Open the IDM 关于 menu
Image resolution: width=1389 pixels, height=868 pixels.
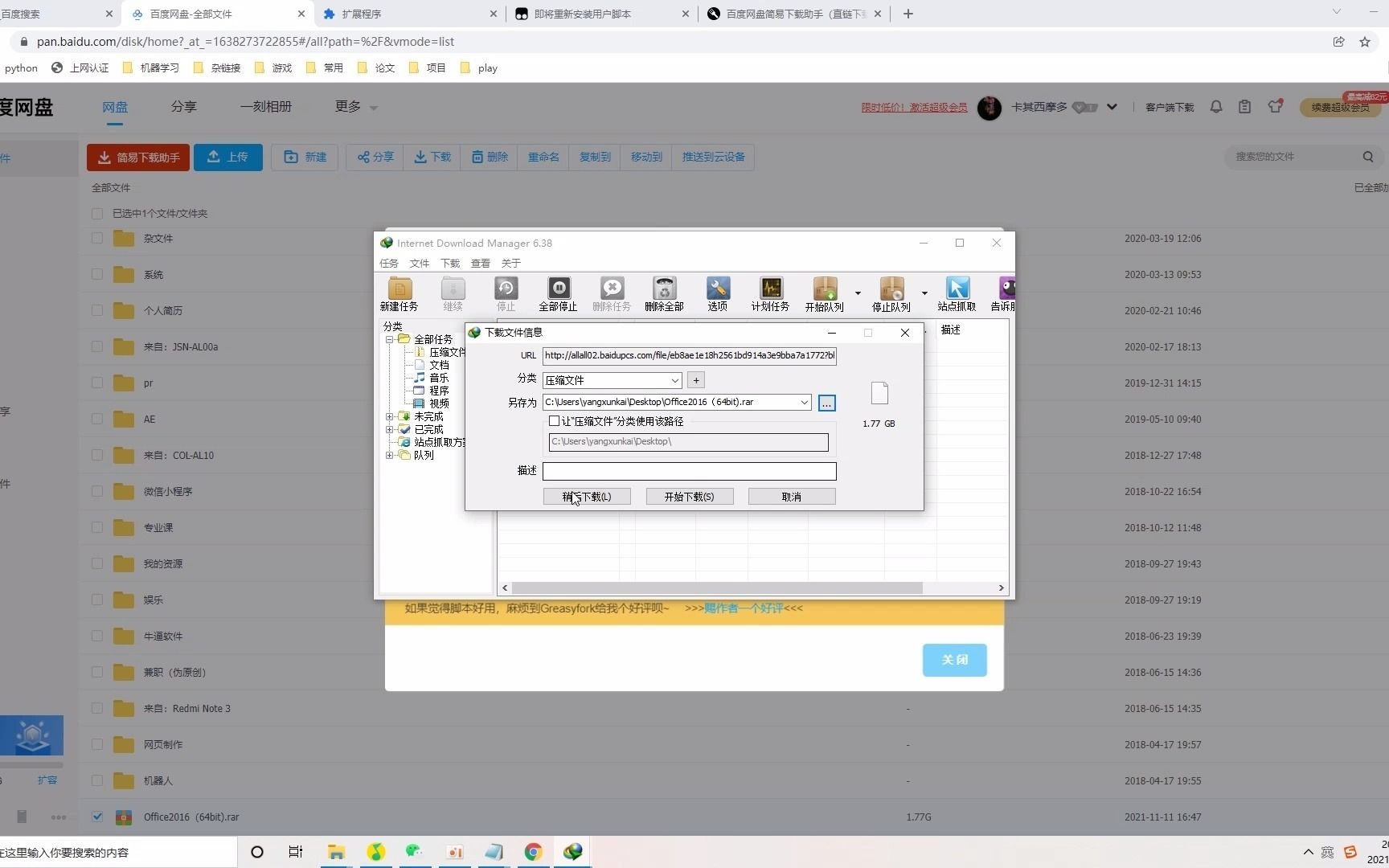(x=511, y=263)
